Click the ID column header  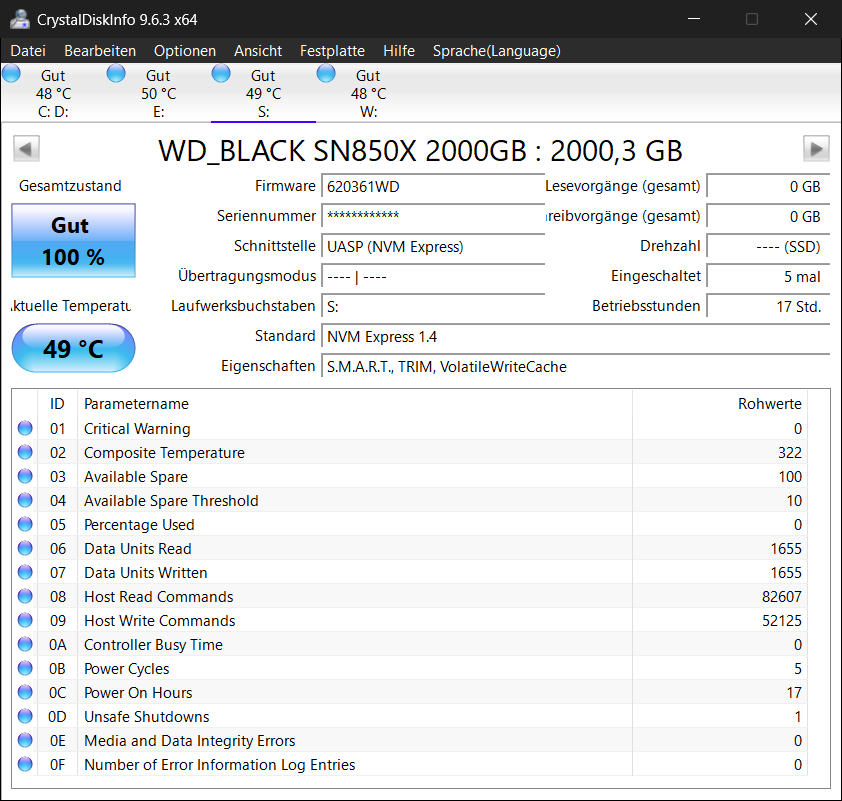pos(57,404)
